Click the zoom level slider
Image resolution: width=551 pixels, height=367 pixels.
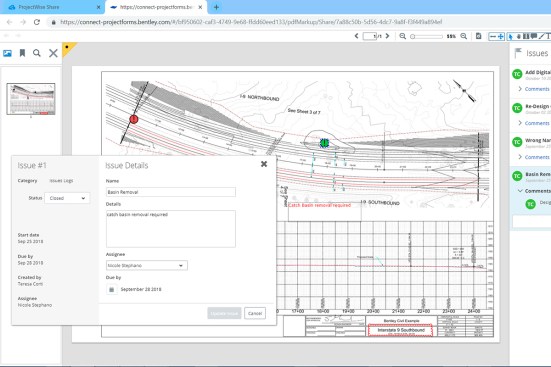(427, 36)
